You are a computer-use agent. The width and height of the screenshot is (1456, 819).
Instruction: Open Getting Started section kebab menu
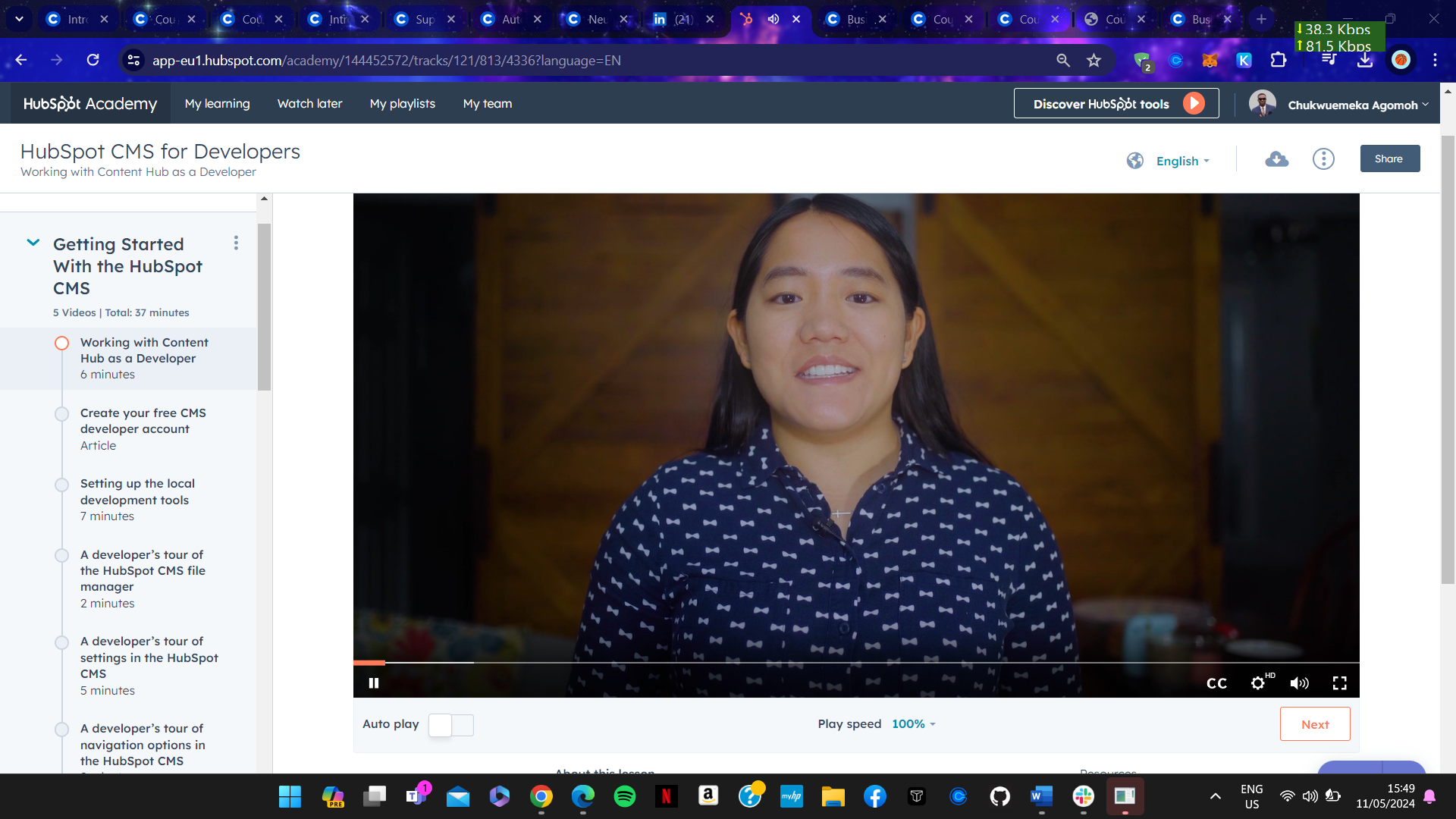coord(236,243)
